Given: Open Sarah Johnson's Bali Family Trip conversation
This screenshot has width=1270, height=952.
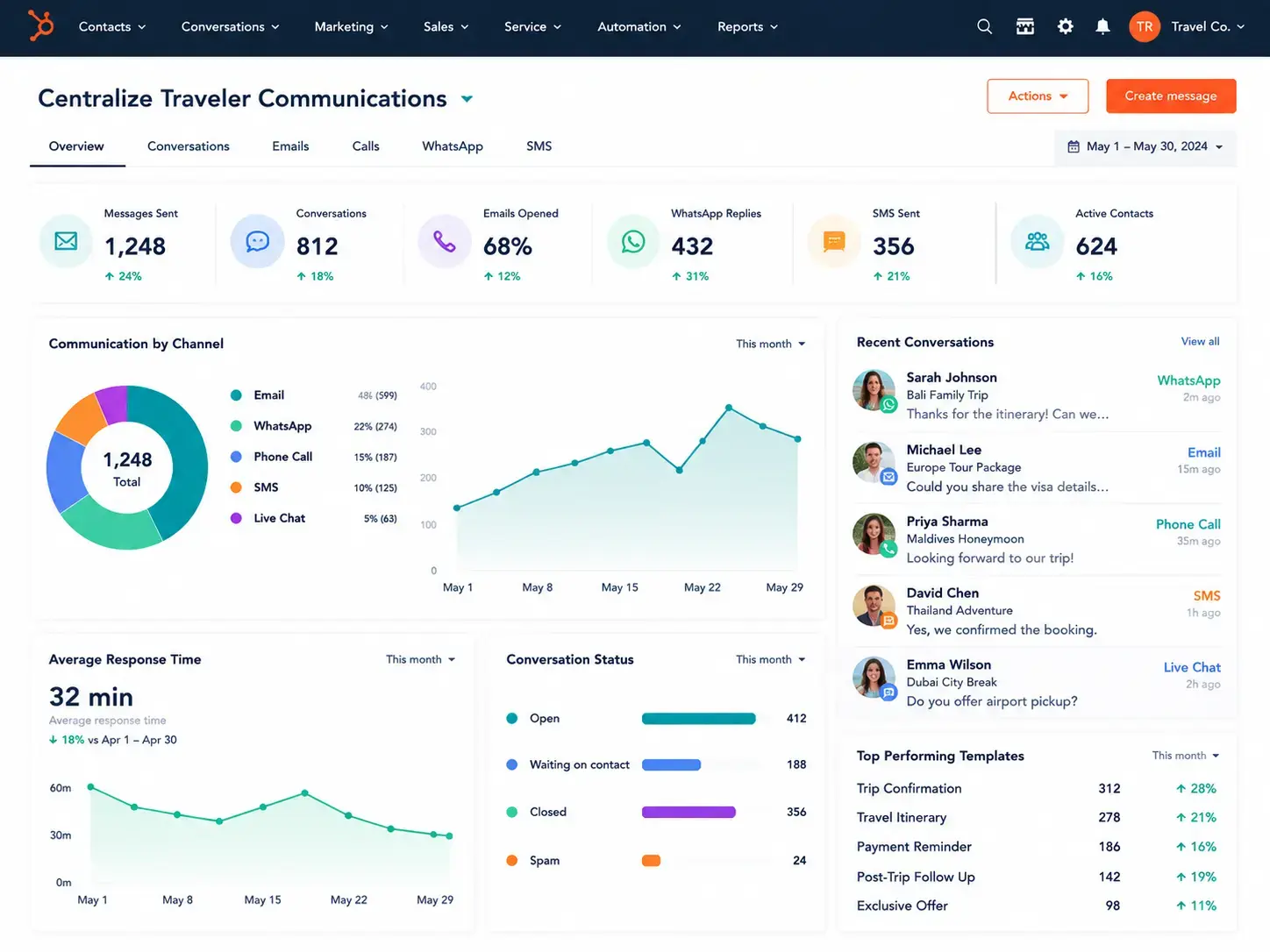Looking at the screenshot, I should [1037, 395].
